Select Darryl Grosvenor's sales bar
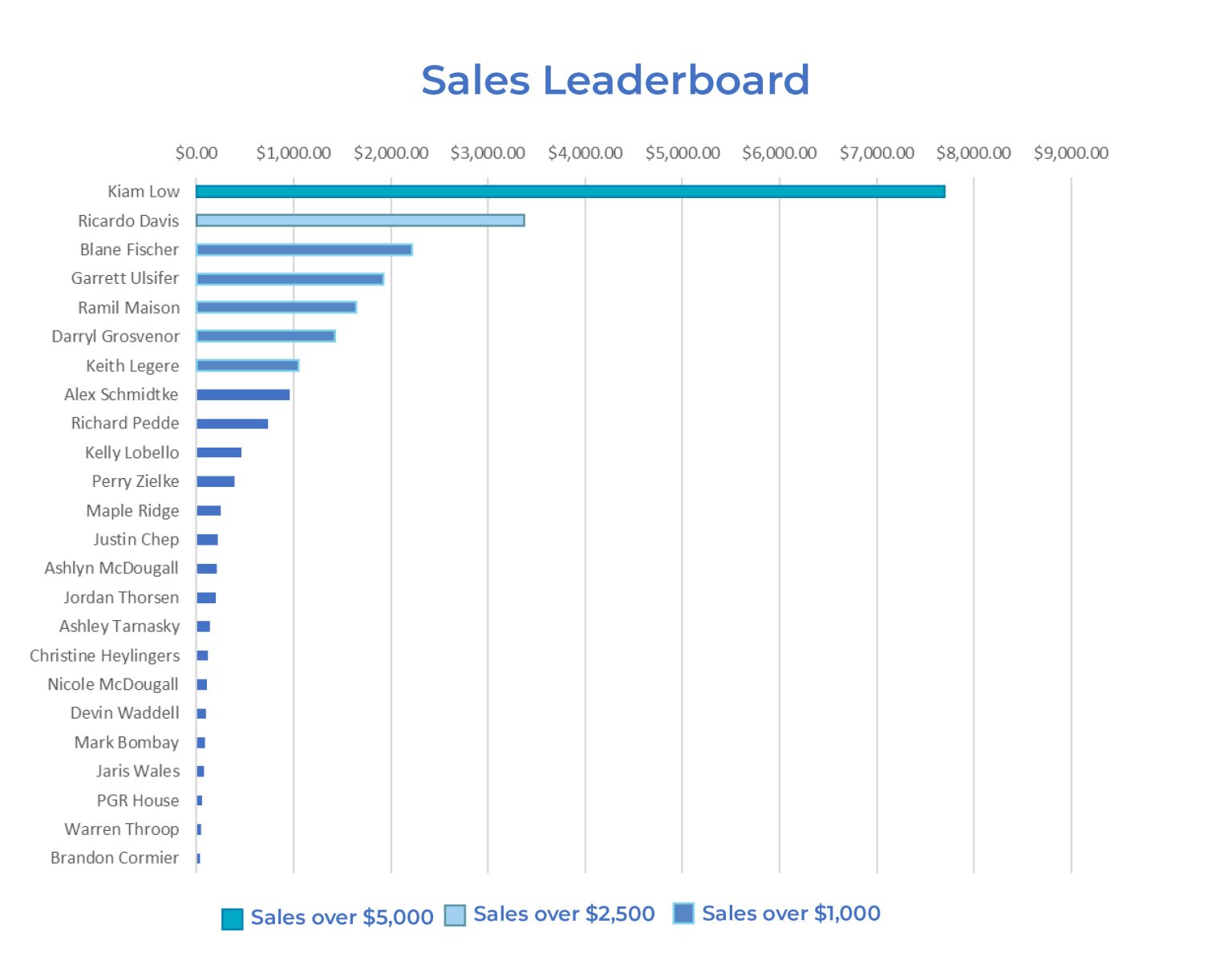 265,336
